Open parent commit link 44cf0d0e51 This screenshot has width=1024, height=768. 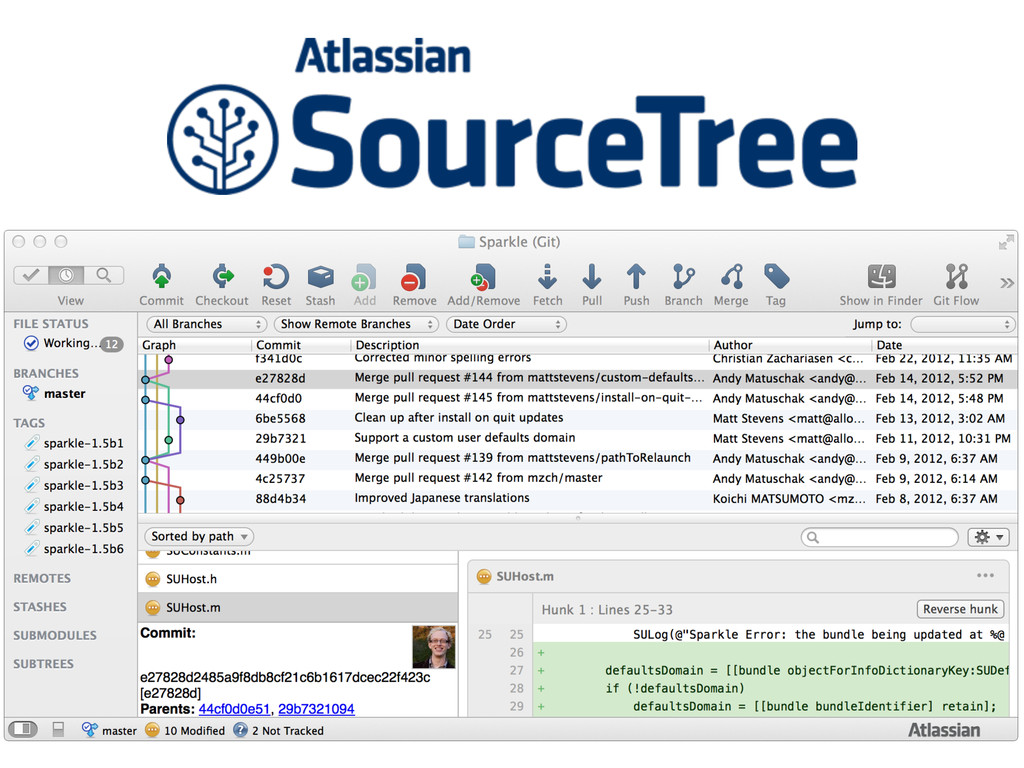pos(234,709)
